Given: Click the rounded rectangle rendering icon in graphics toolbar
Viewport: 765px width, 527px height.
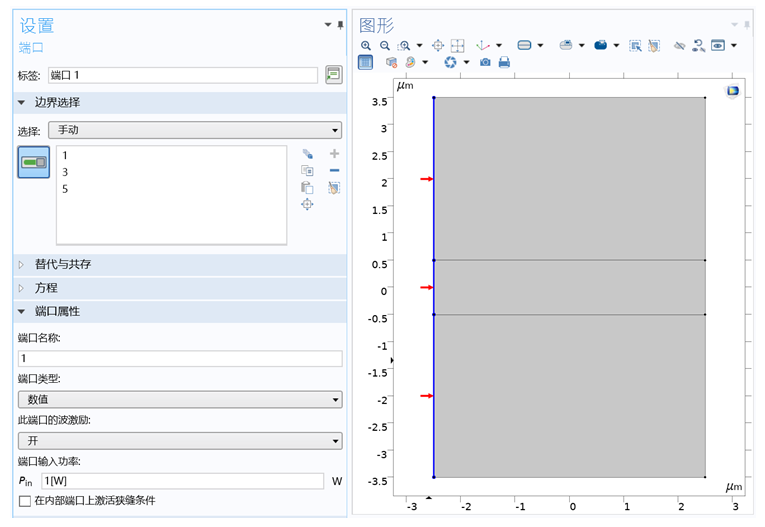Looking at the screenshot, I should 524,45.
